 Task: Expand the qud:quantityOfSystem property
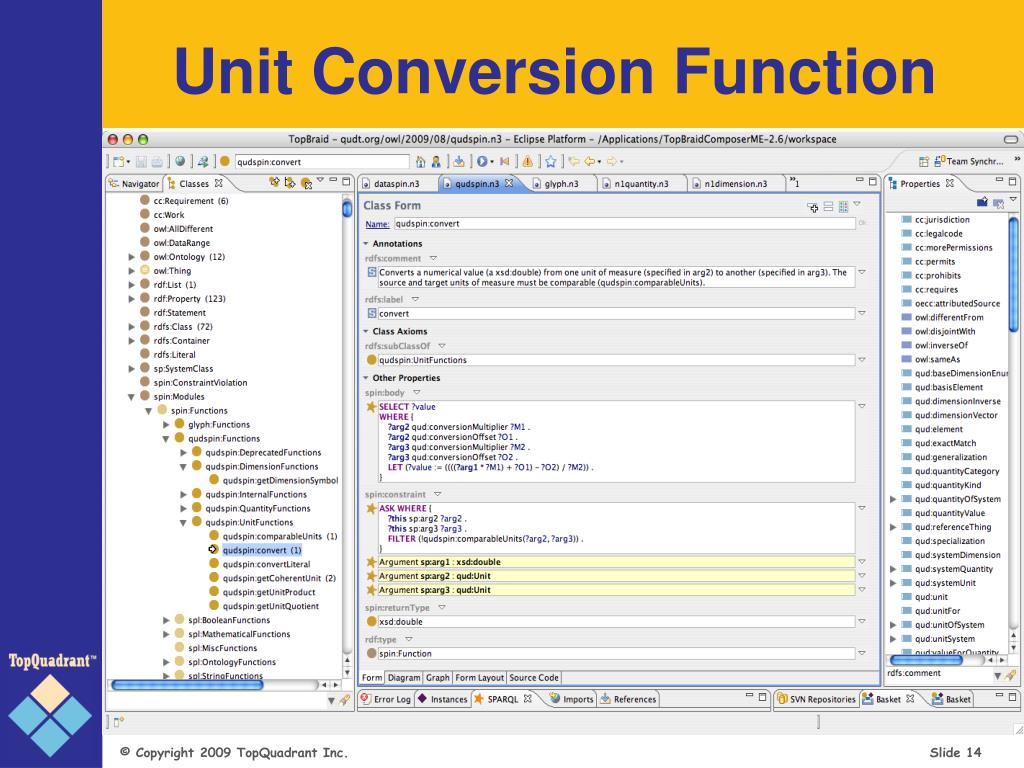pos(893,499)
